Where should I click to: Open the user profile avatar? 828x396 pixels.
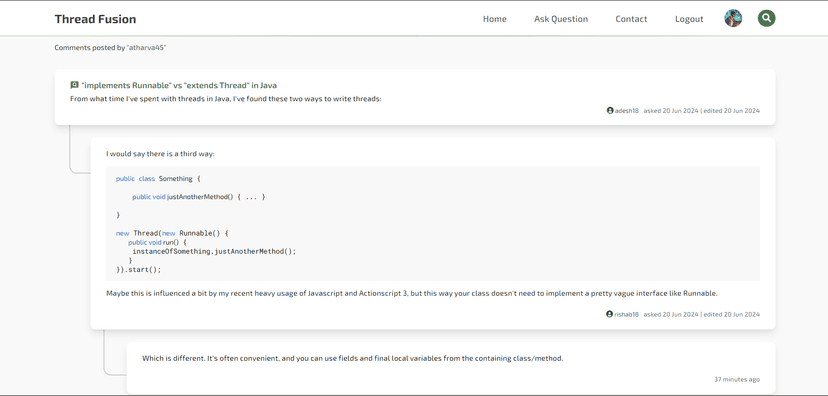click(x=733, y=18)
